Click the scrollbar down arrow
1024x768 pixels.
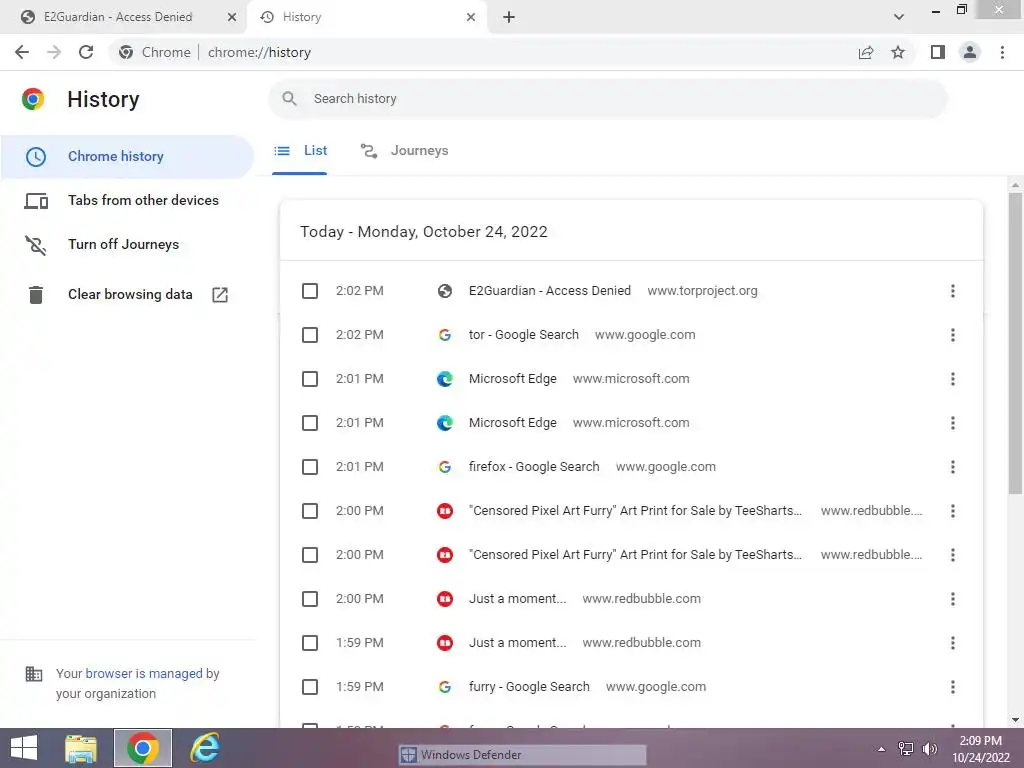1015,720
